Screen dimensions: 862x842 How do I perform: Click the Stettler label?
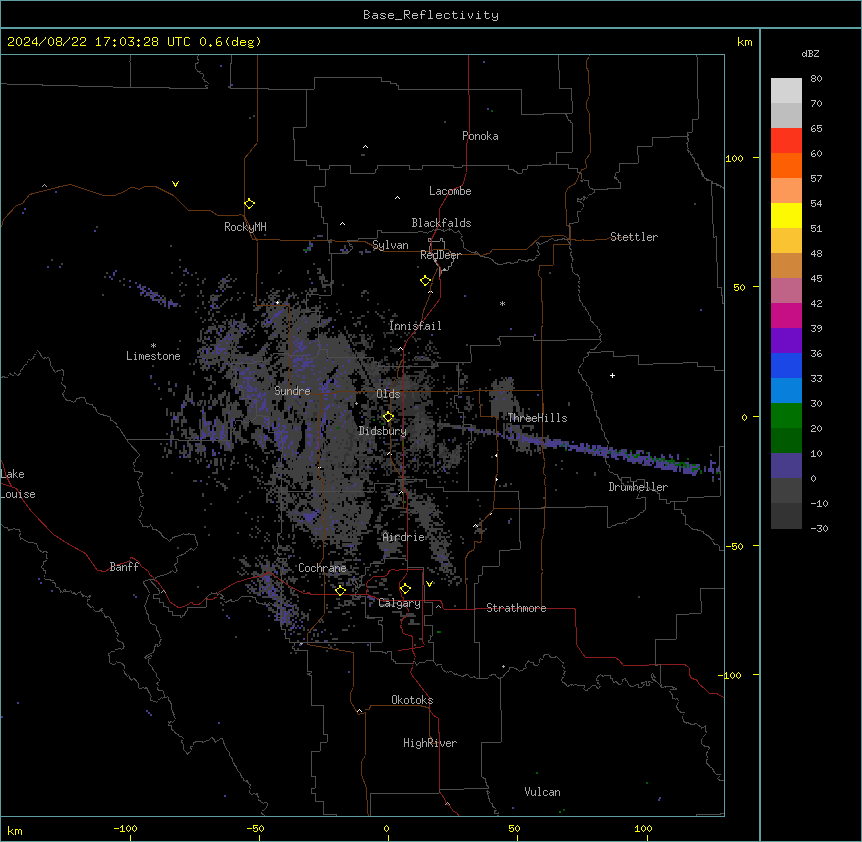(634, 237)
